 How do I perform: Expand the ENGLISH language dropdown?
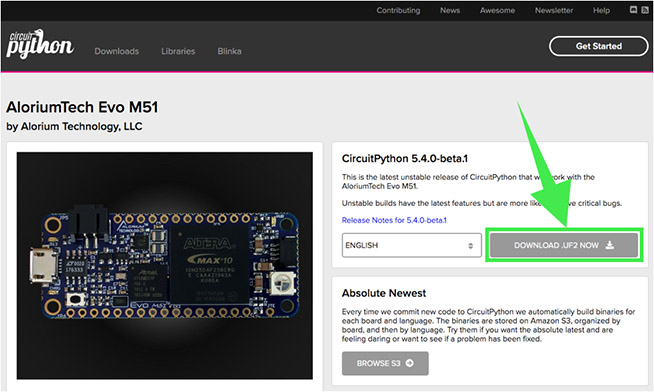point(412,245)
